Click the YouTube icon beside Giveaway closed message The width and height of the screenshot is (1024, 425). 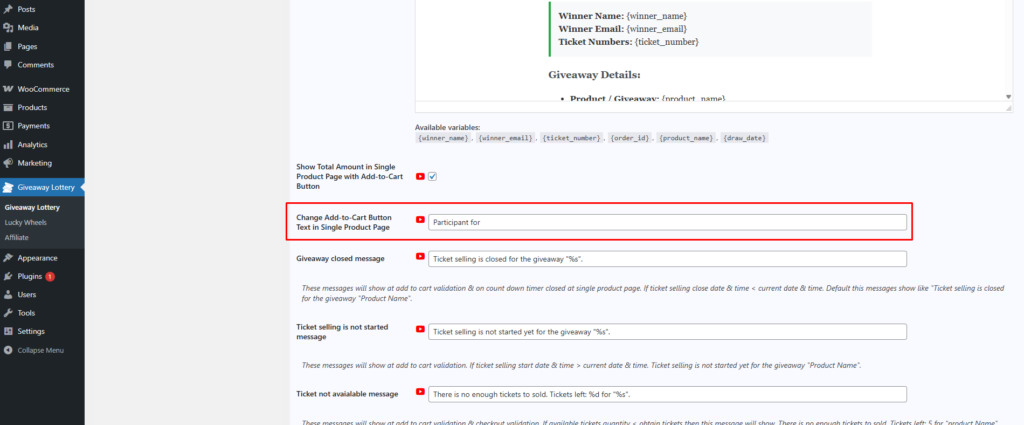pyautogui.click(x=420, y=258)
